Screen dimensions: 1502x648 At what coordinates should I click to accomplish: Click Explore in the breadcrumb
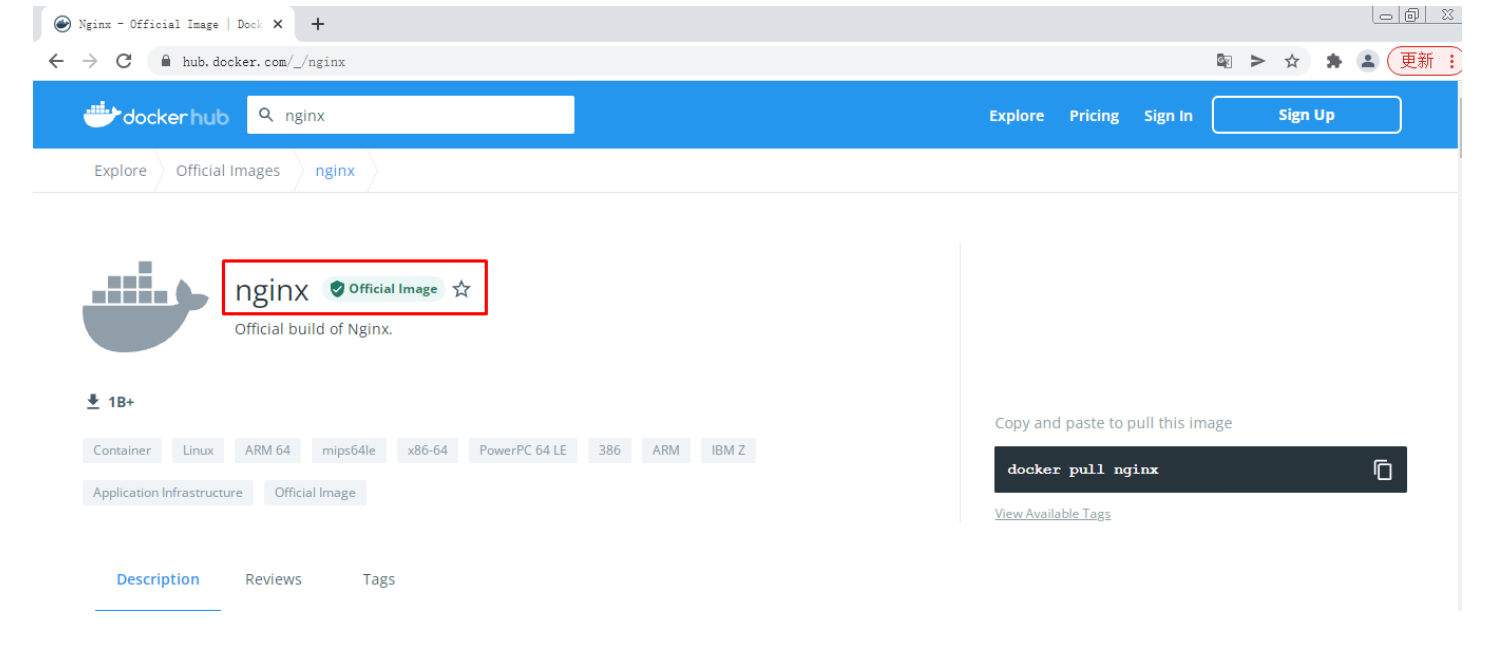(120, 171)
